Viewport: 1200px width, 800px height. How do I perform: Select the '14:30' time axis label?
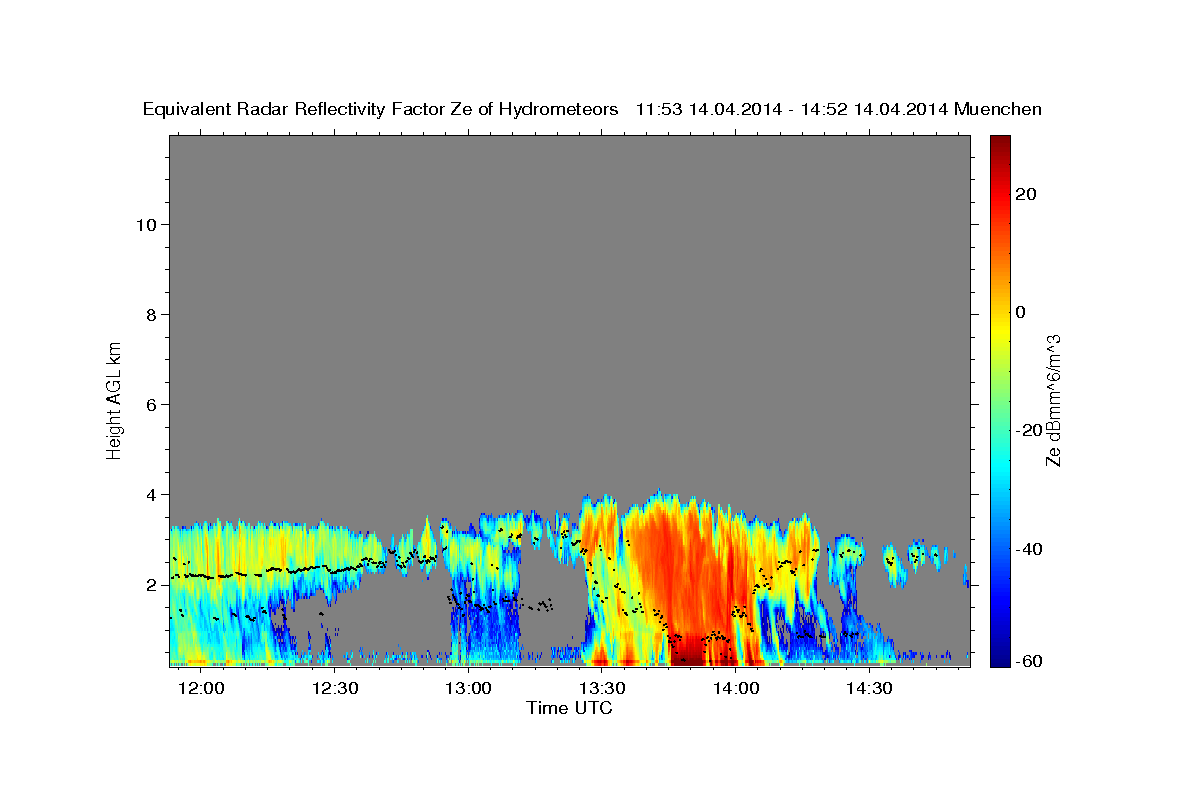tap(869, 689)
